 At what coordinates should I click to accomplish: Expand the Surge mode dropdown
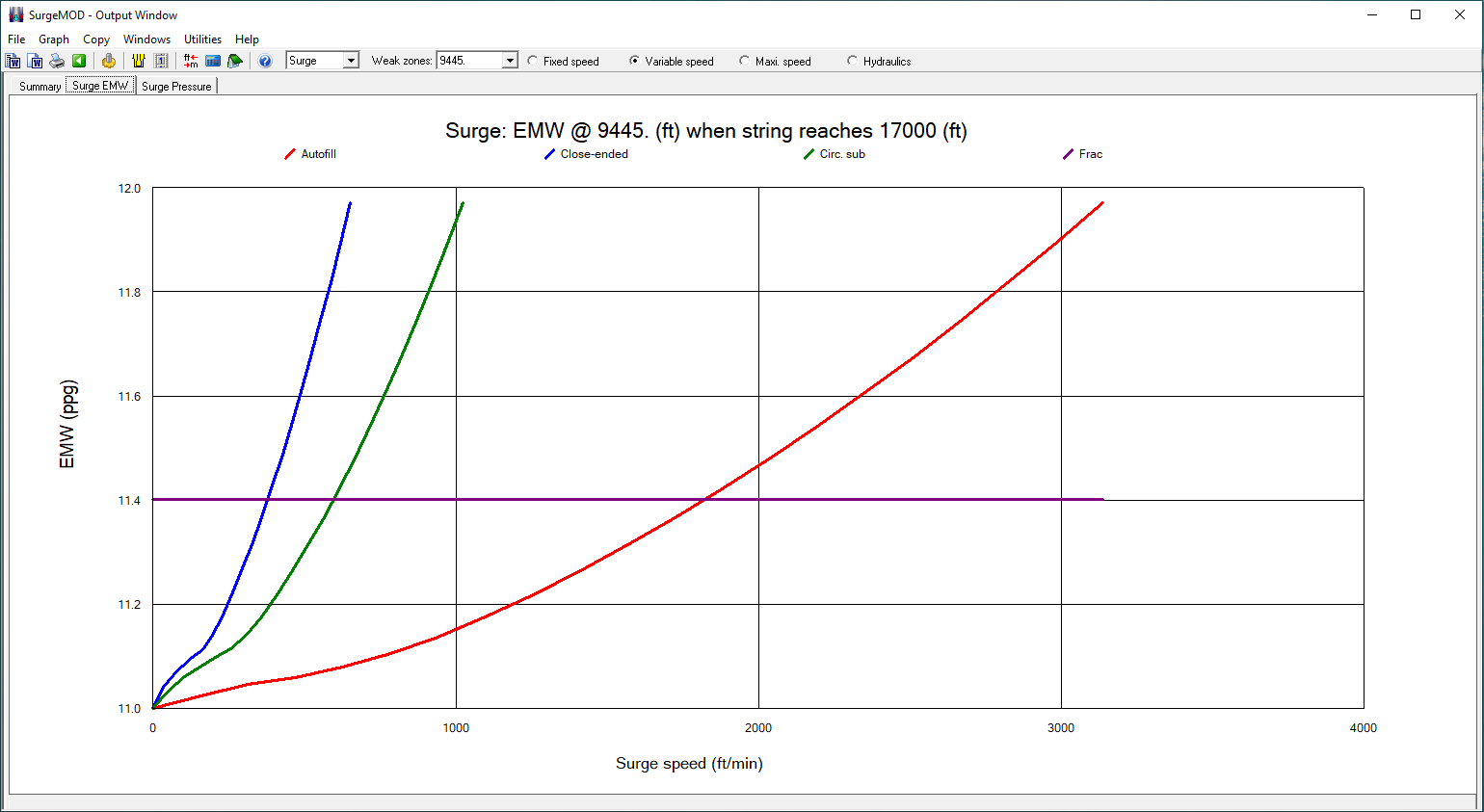(351, 61)
